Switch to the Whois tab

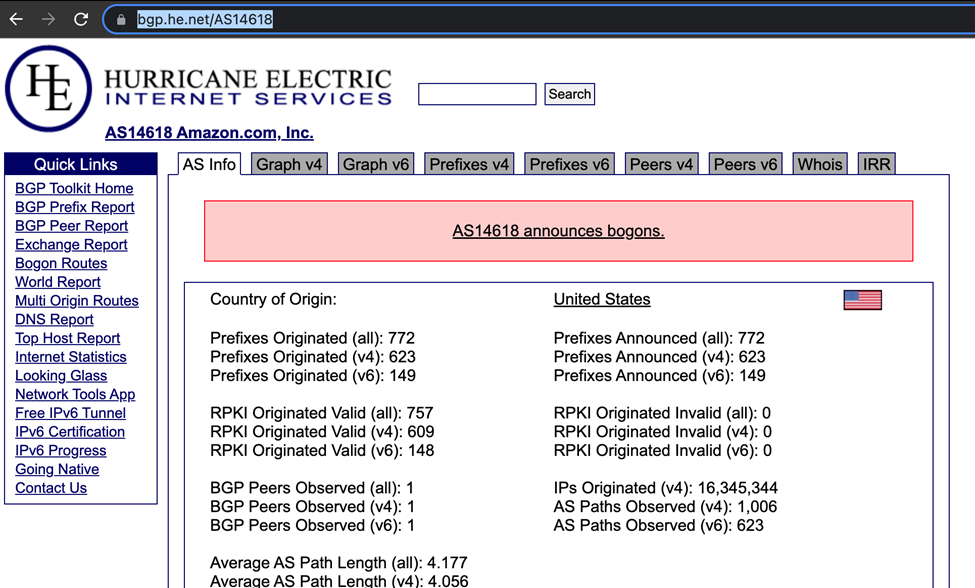[820, 164]
